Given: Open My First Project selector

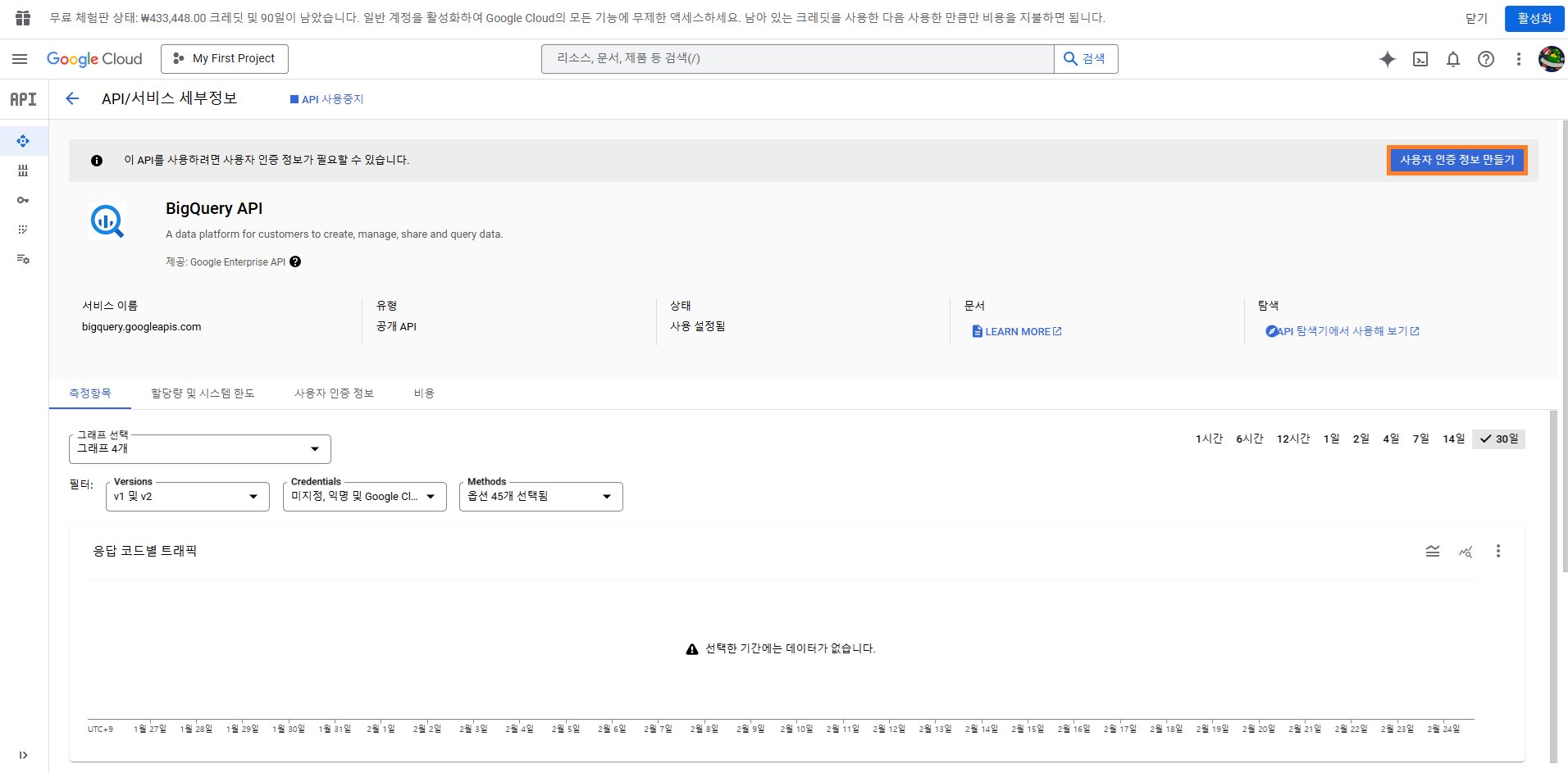Looking at the screenshot, I should [x=225, y=59].
